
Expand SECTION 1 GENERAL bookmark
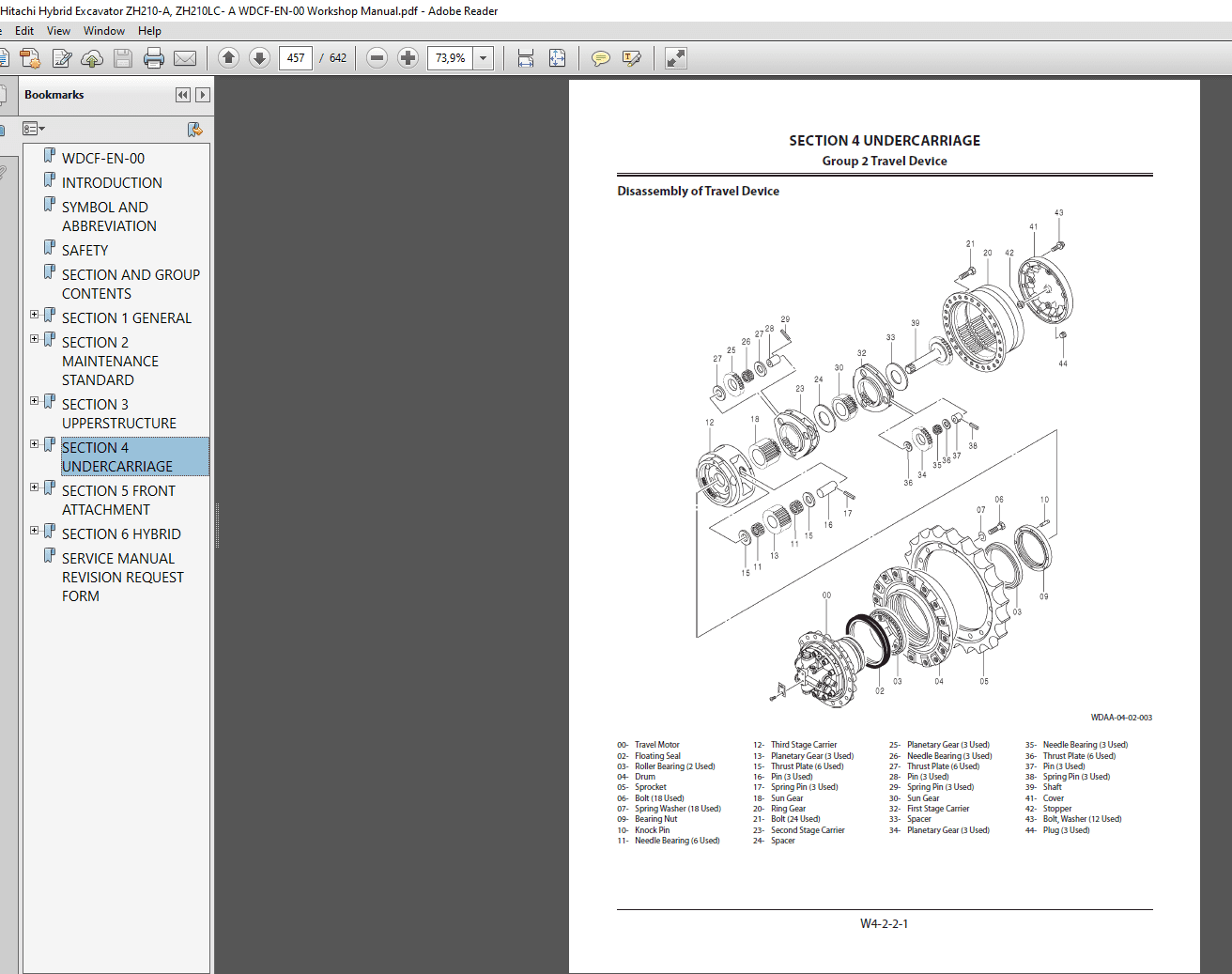(35, 315)
